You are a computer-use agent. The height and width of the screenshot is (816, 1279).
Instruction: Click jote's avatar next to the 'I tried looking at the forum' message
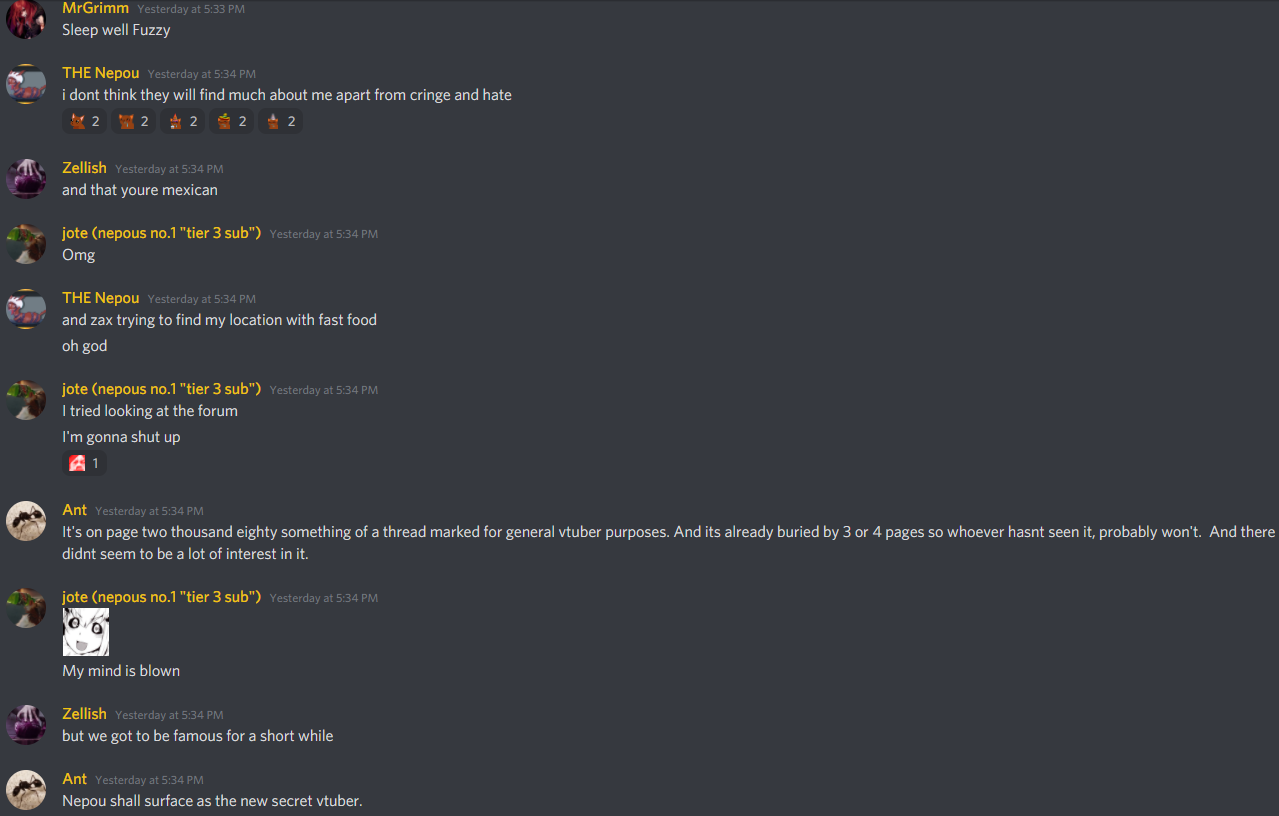pyautogui.click(x=26, y=400)
